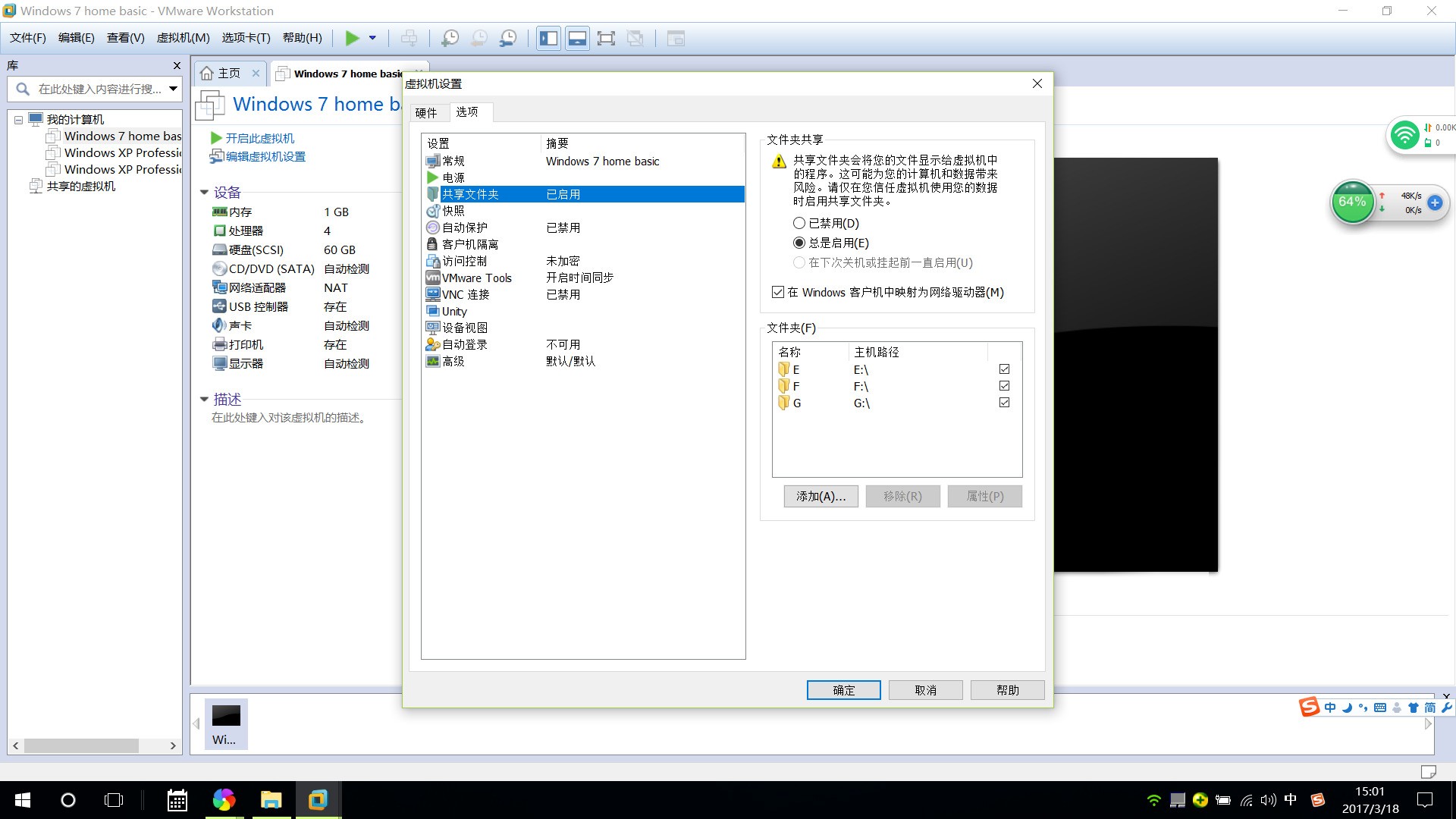
Task: Open the snapshot manager toolbar icon
Action: point(508,38)
